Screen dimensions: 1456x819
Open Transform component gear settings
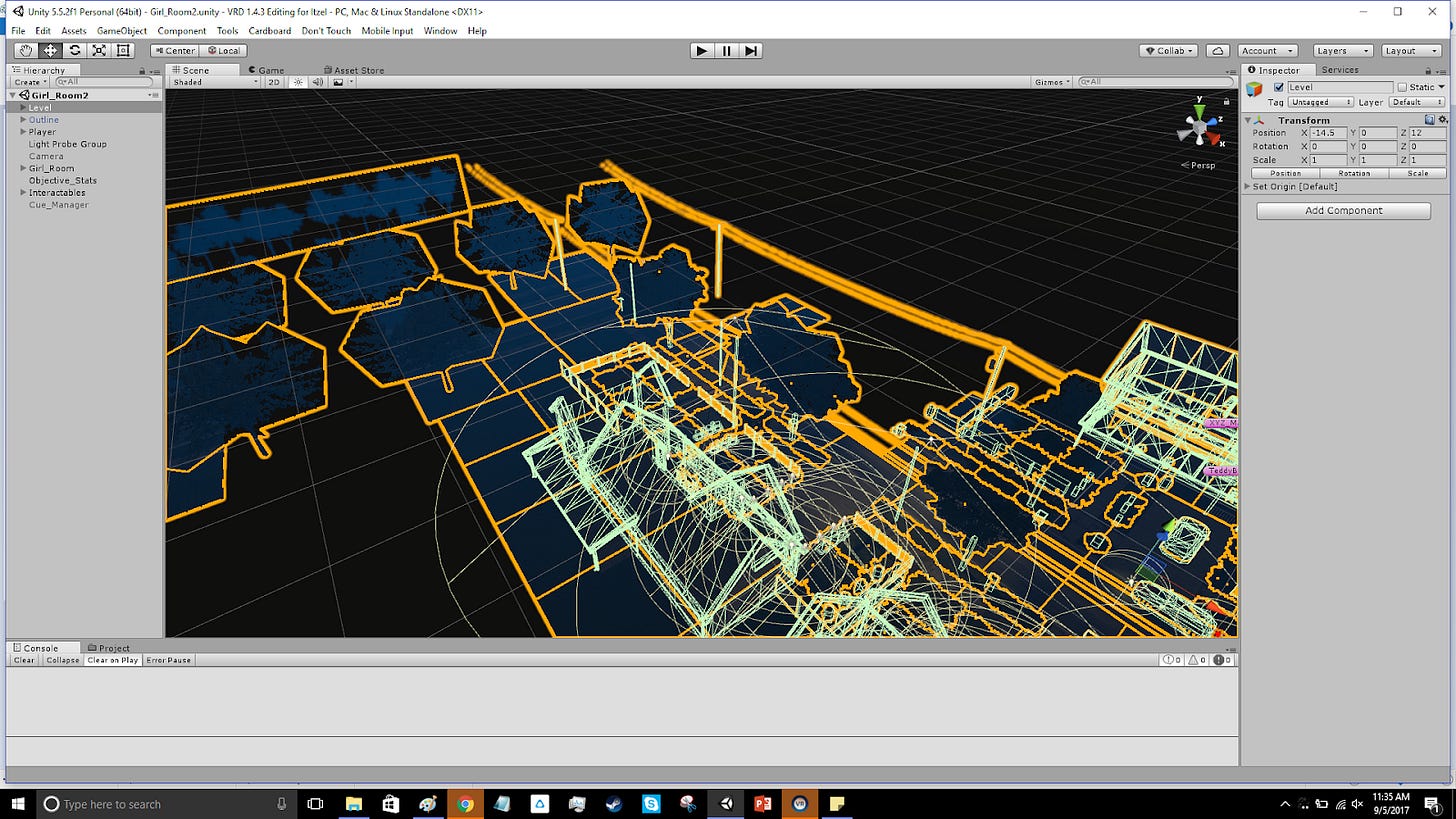(1442, 120)
